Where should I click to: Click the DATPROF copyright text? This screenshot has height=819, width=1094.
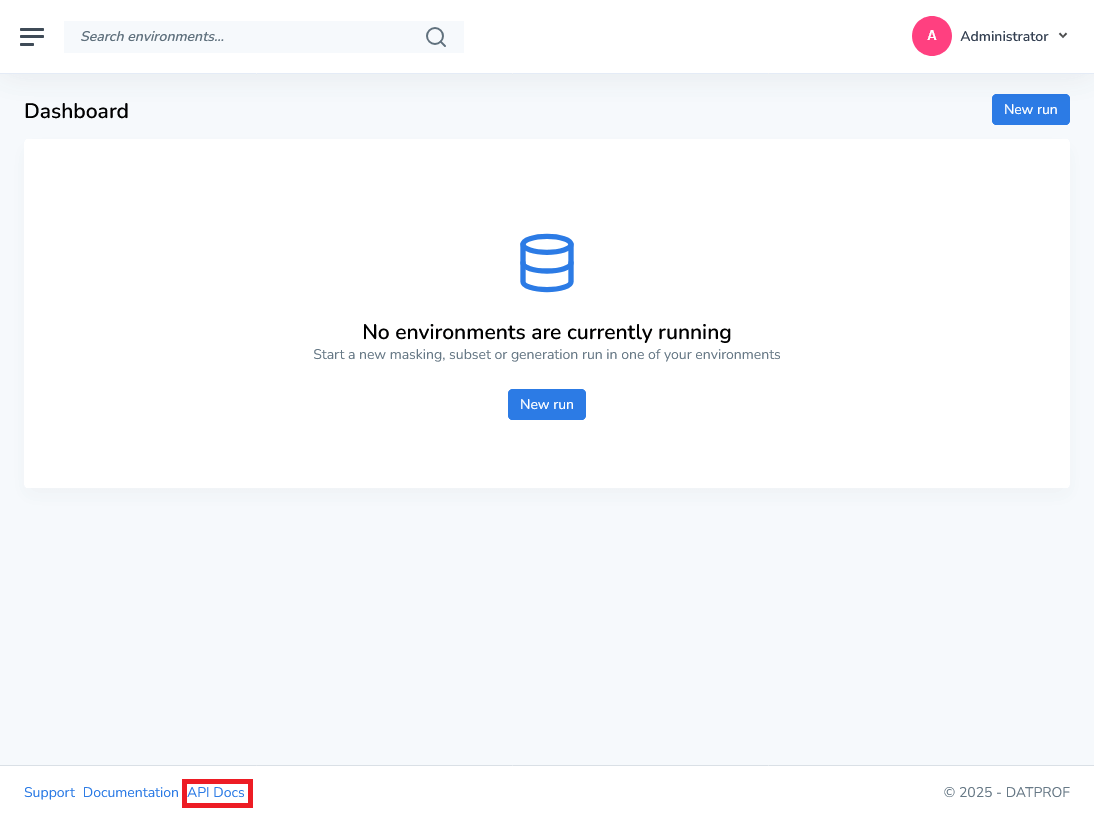1006,792
